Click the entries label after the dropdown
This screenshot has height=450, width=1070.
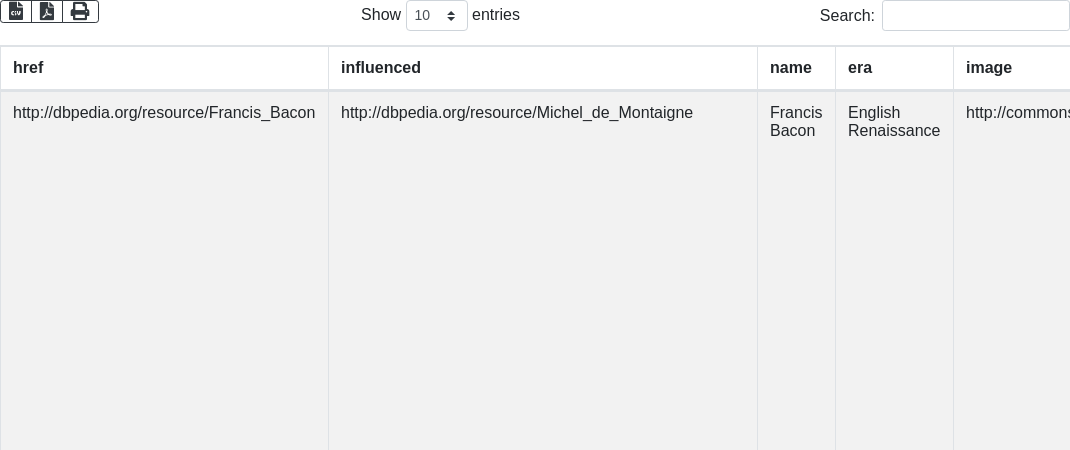pyautogui.click(x=496, y=15)
